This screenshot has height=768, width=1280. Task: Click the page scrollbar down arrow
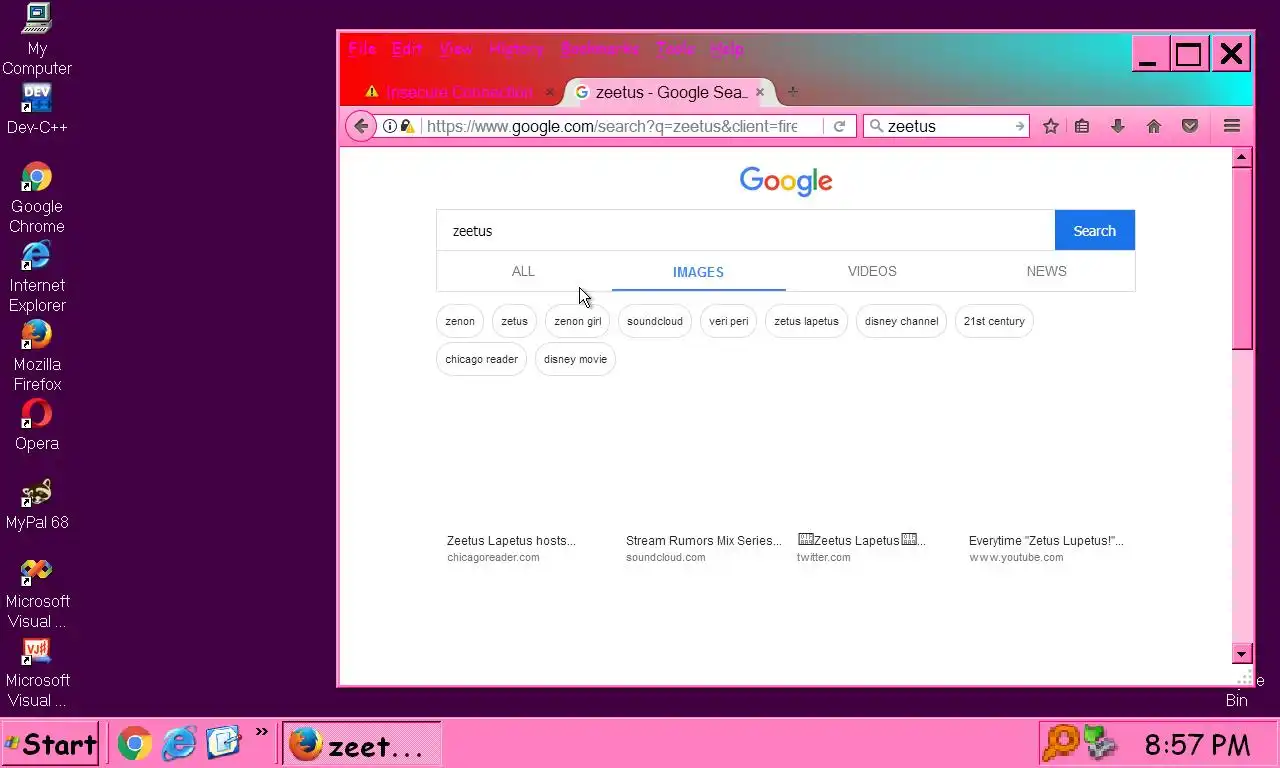coord(1242,654)
